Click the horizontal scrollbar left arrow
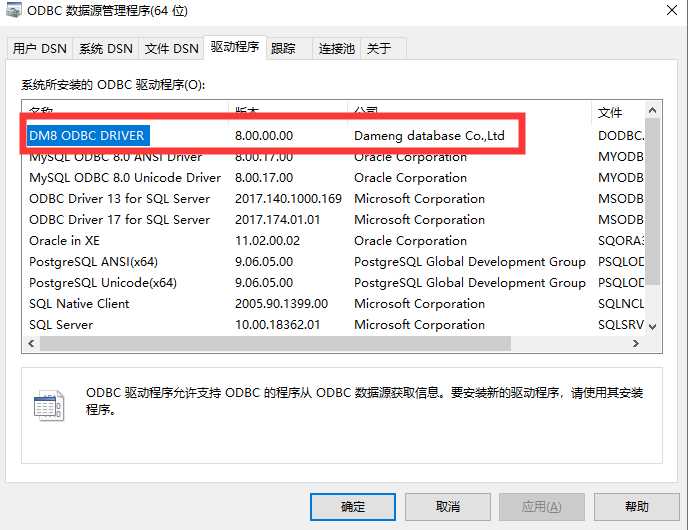 (x=31, y=344)
